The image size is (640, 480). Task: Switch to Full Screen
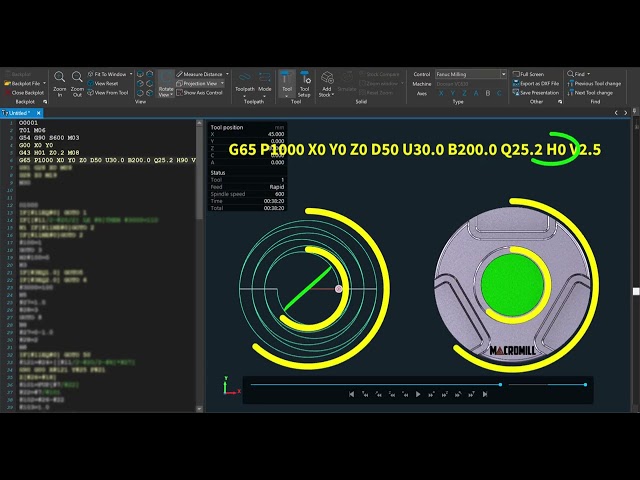[528, 74]
